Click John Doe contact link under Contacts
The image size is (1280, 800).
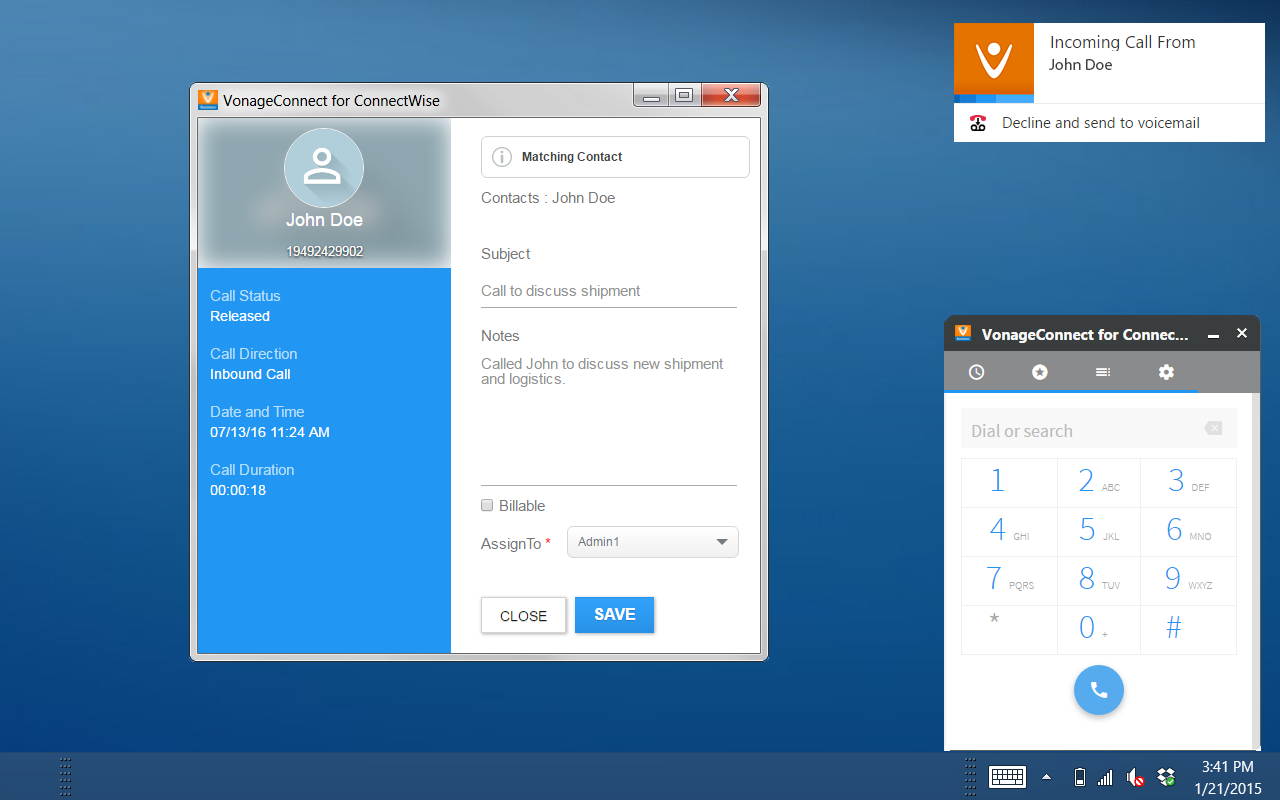(x=583, y=198)
